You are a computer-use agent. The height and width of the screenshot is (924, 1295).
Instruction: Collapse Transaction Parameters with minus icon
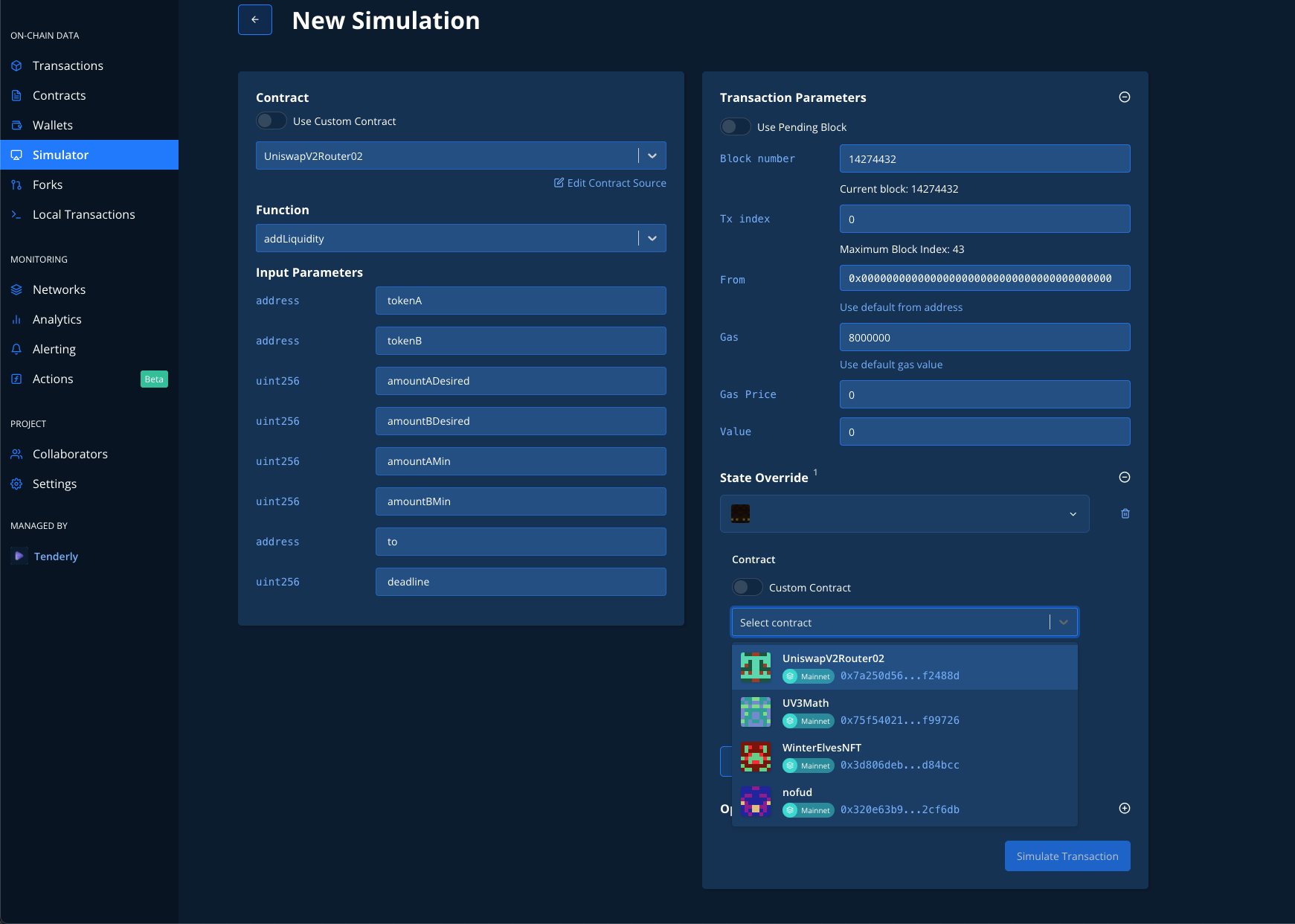[x=1125, y=97]
